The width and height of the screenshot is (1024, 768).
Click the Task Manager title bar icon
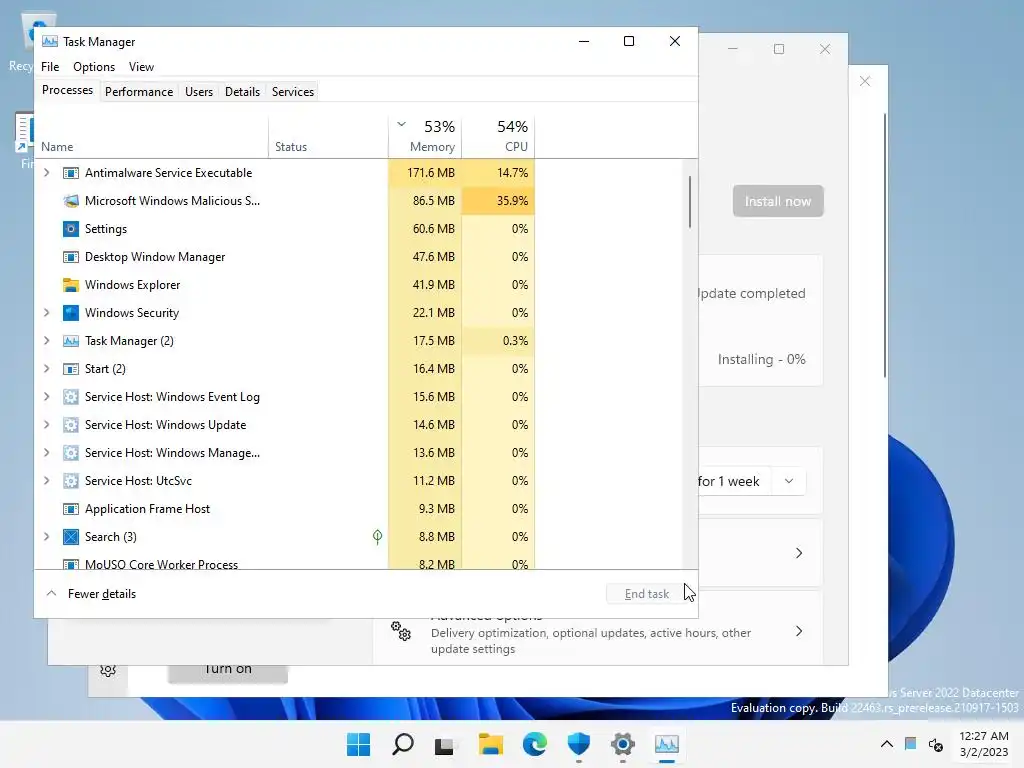coord(50,41)
